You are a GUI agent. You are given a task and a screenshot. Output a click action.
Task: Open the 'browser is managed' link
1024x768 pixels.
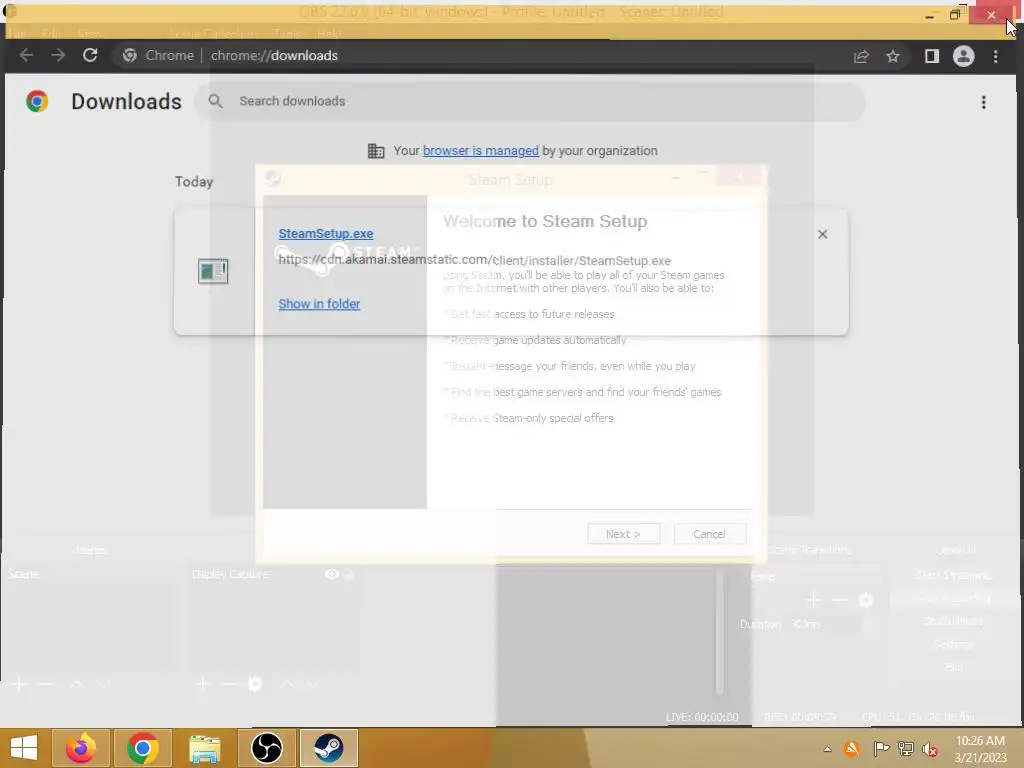(481, 151)
